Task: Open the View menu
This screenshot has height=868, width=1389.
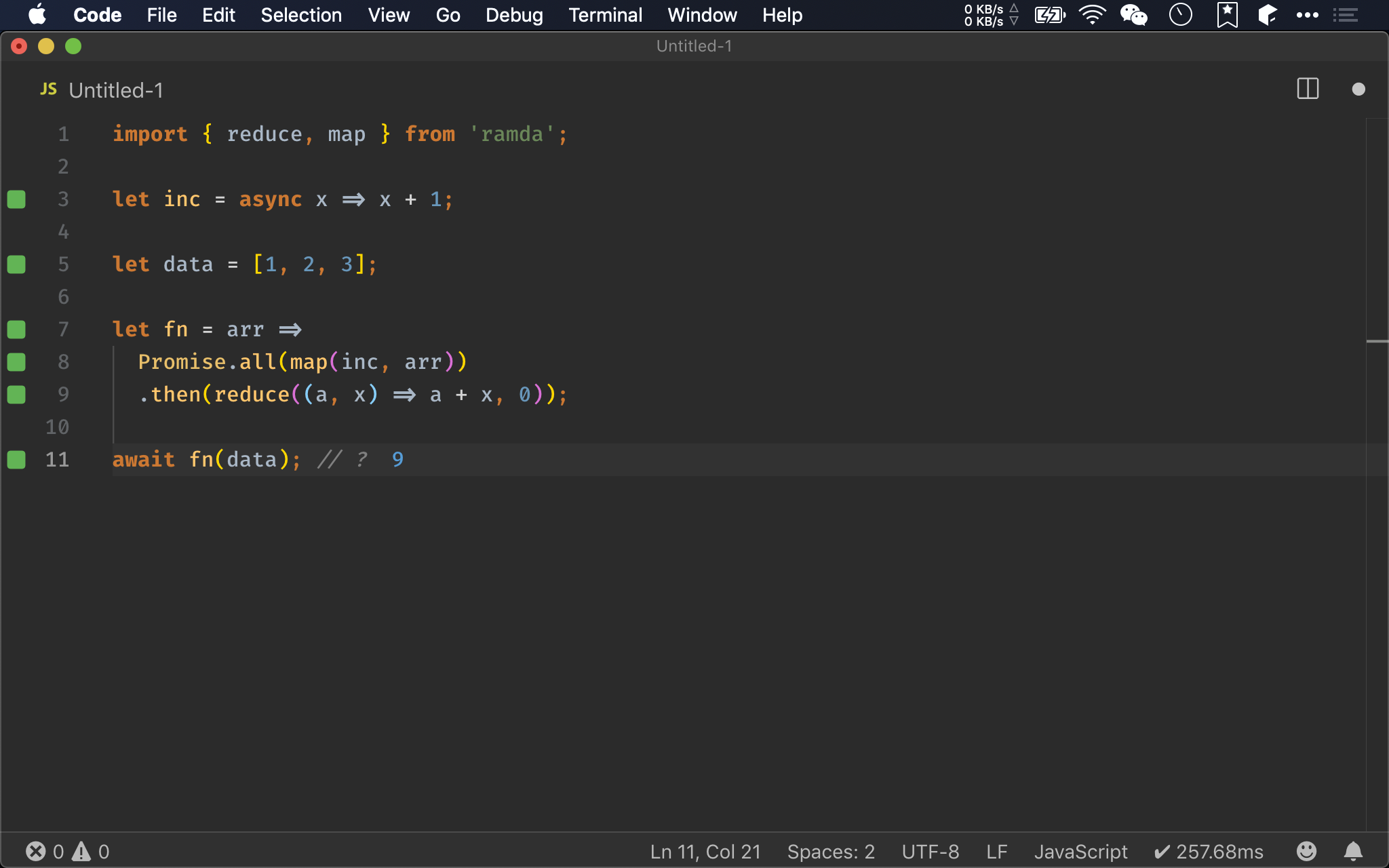Action: click(389, 15)
